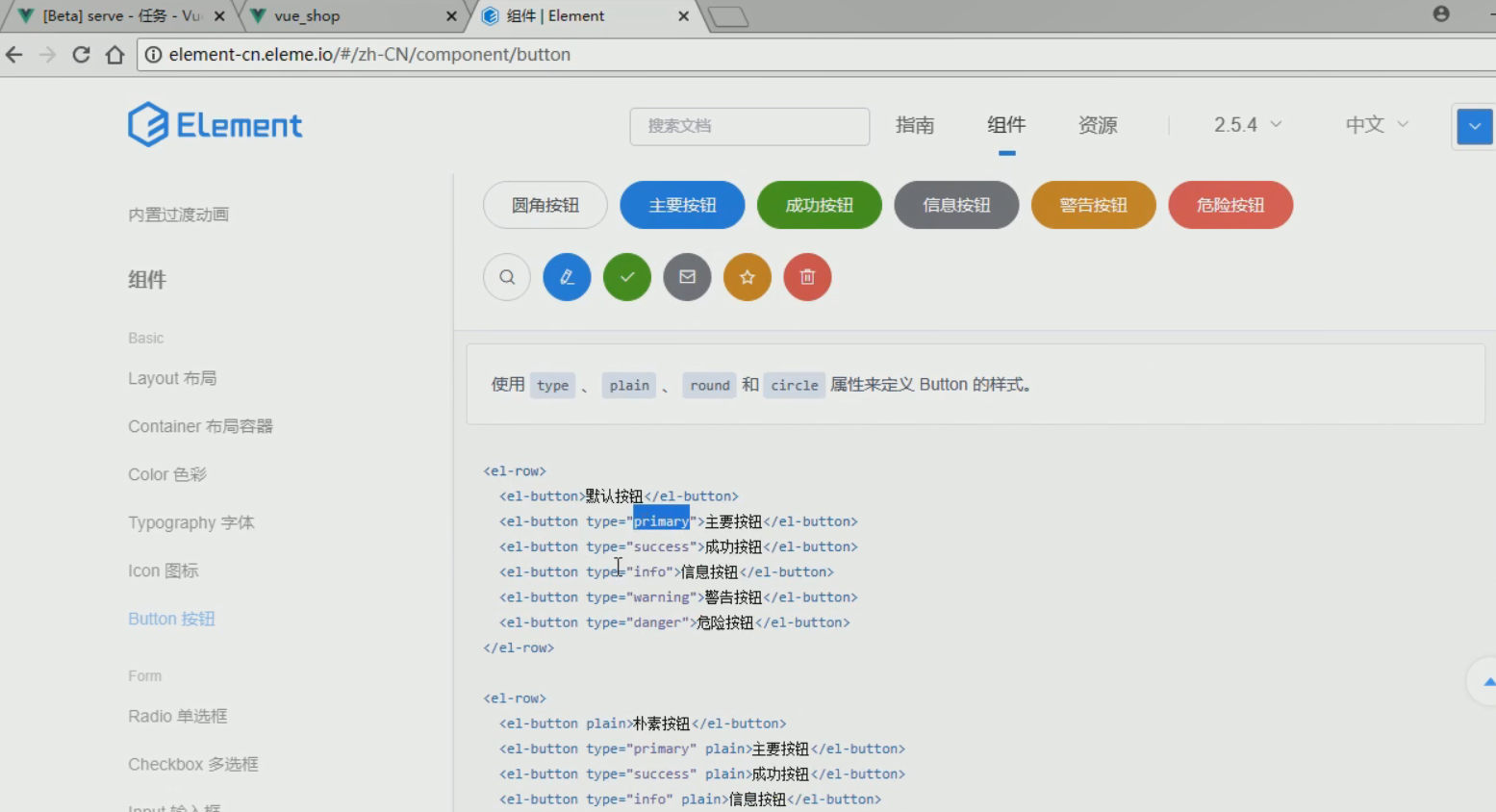
Task: Open browser home page icon
Action: [x=115, y=55]
